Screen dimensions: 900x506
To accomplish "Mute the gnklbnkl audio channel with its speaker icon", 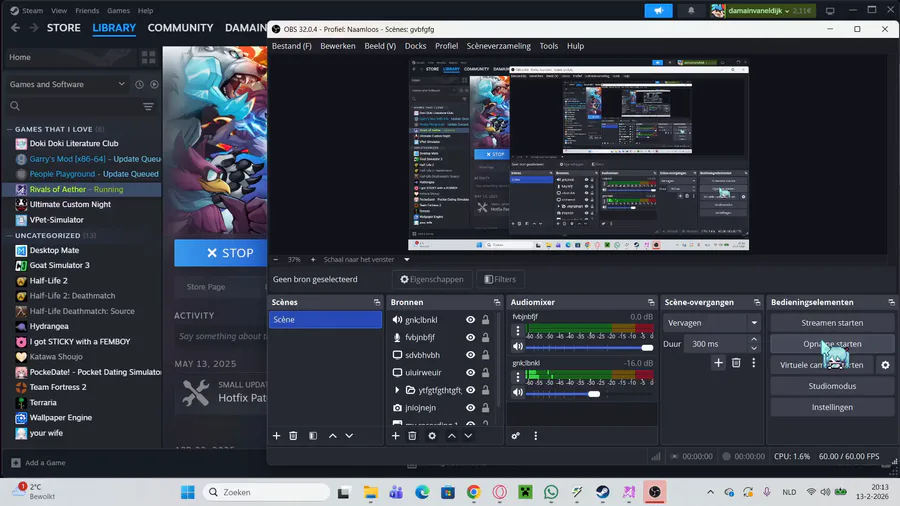I will [x=518, y=392].
